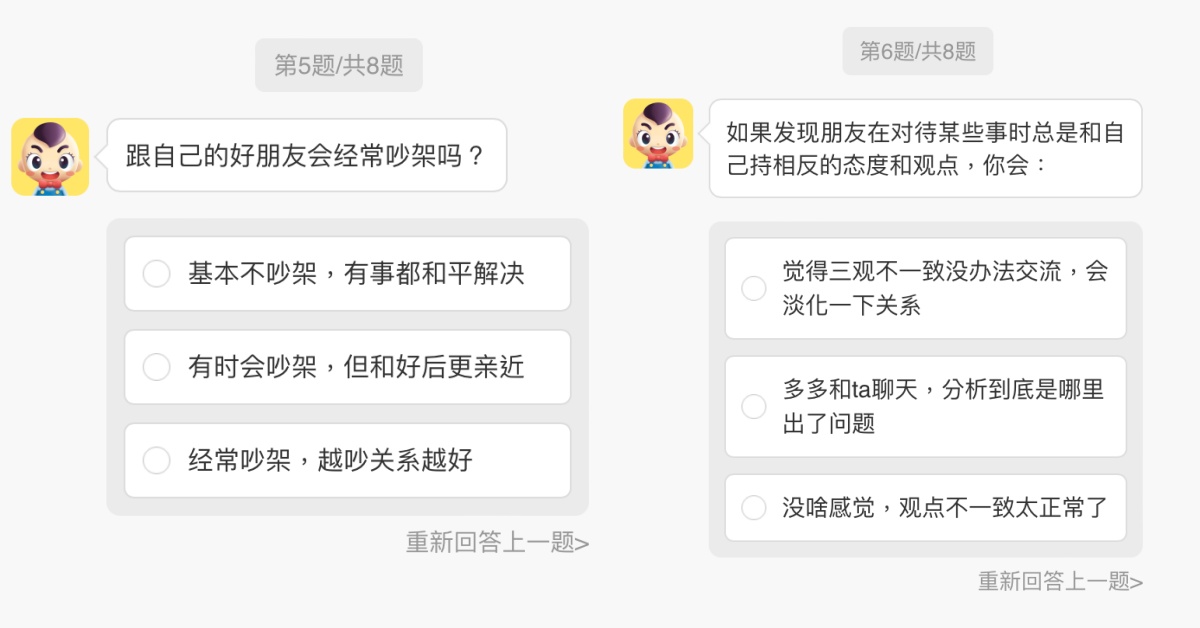
Task: Select radio button for 有时会吵架，但和好后更亲近
Action: (157, 367)
